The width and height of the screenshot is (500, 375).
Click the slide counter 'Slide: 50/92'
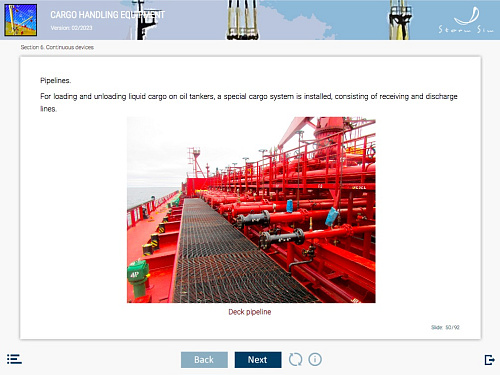coord(445,327)
